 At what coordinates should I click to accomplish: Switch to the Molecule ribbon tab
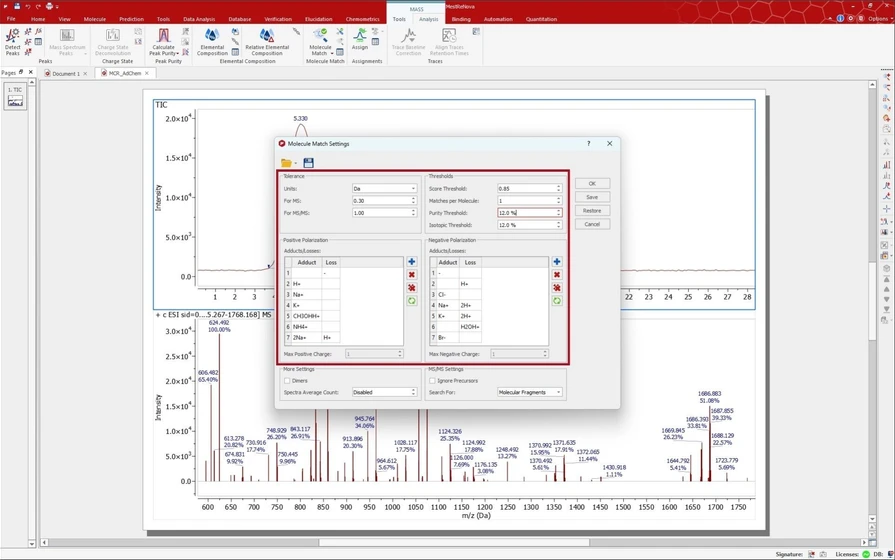(95, 19)
